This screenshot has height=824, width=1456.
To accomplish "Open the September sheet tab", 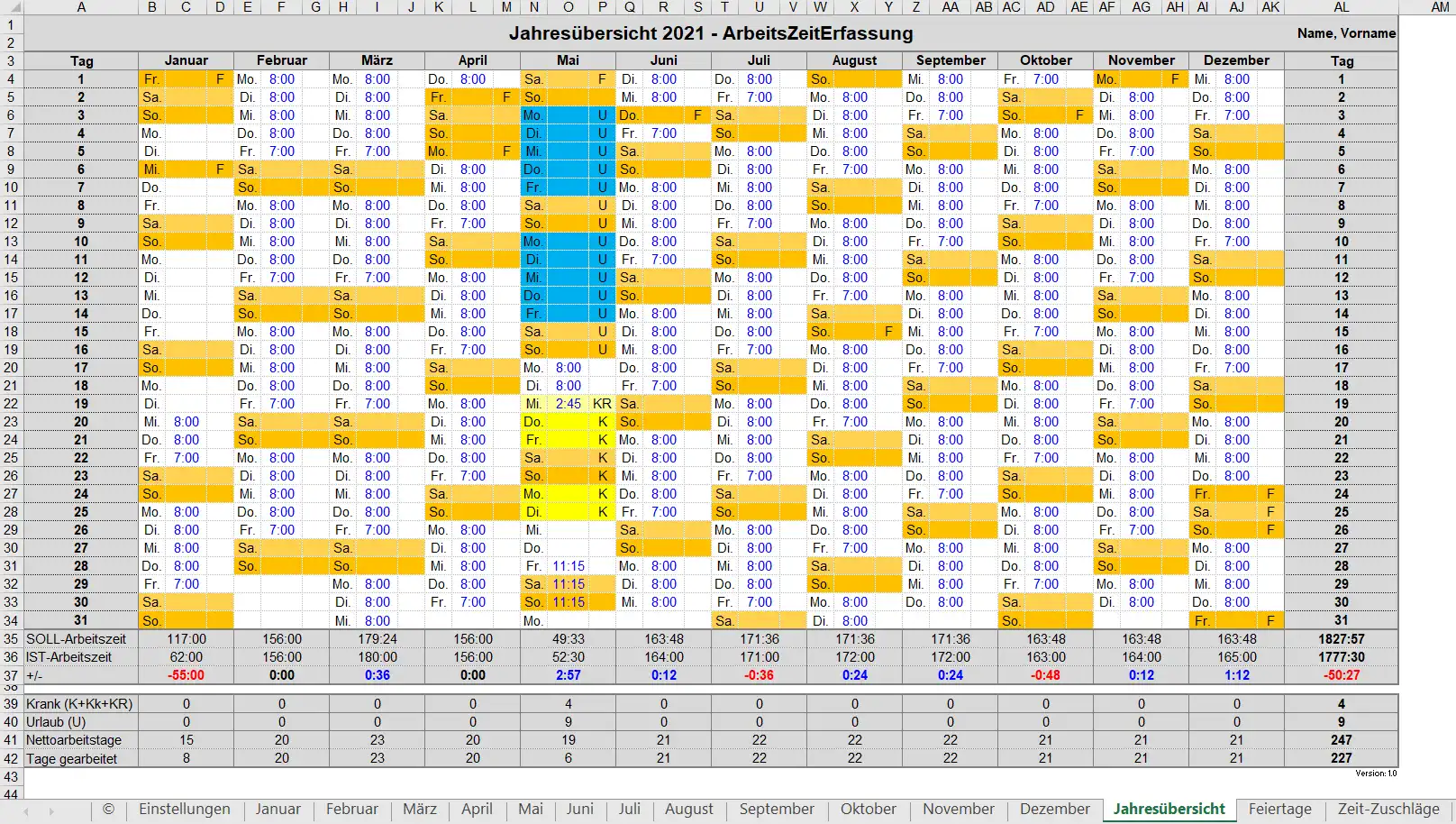I will (x=777, y=809).
